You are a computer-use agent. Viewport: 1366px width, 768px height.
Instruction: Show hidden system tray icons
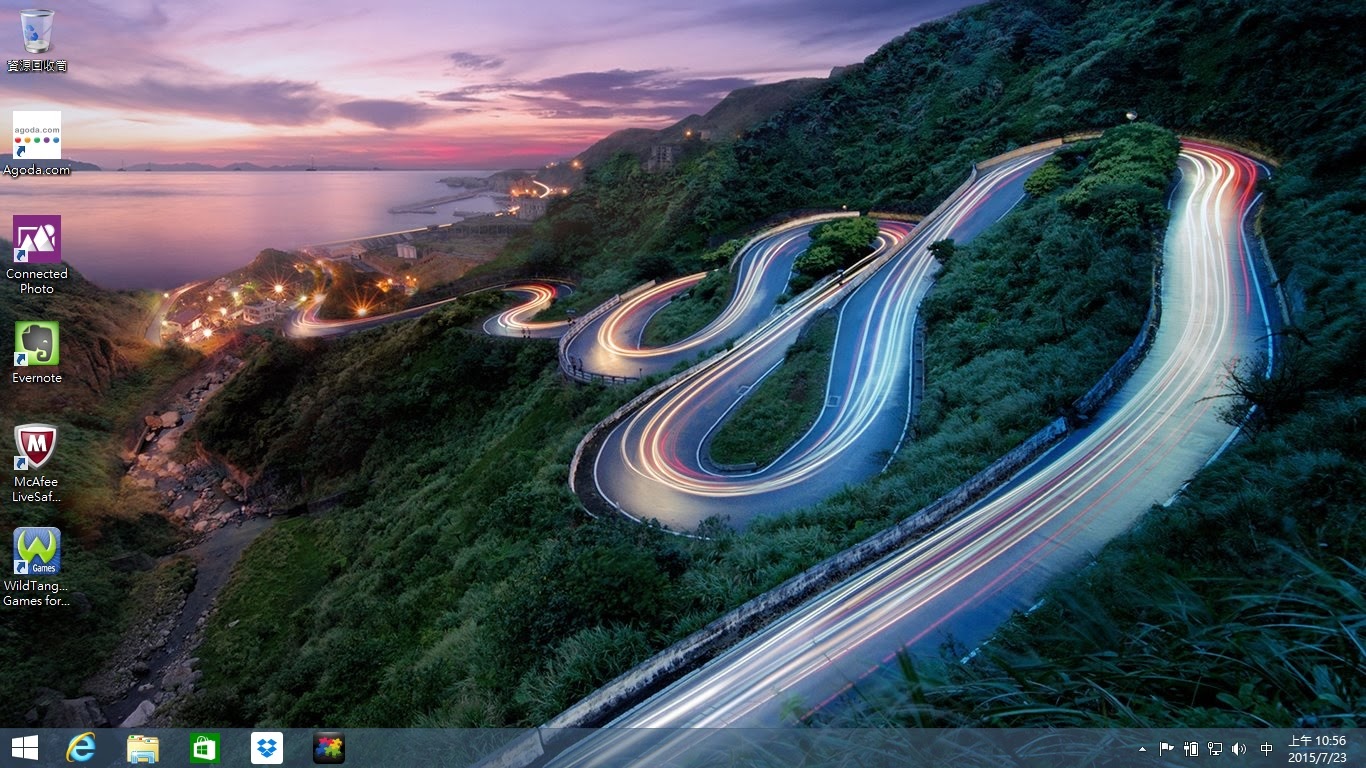tap(1142, 749)
